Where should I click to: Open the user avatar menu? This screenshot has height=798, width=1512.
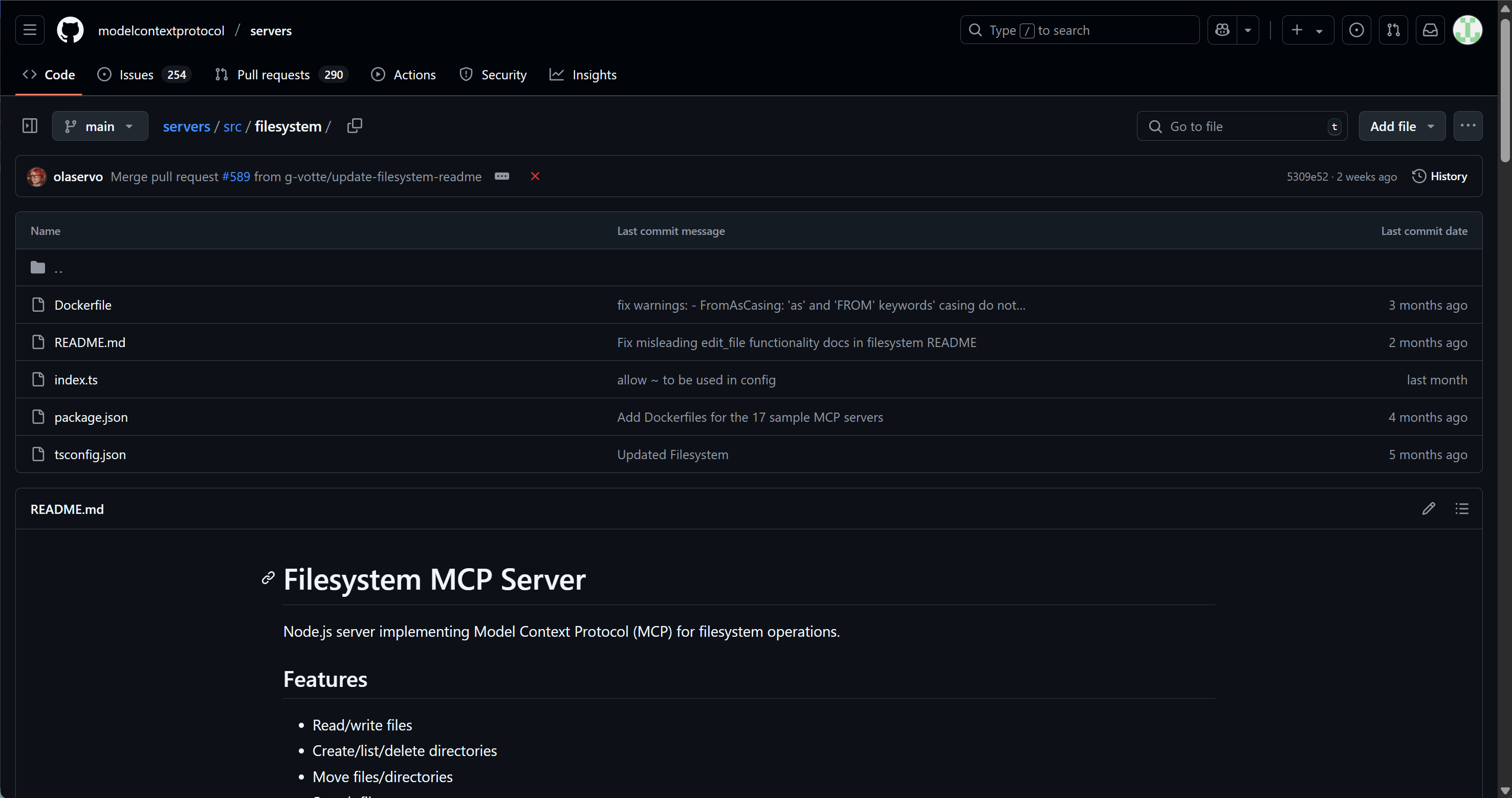[x=1467, y=30]
